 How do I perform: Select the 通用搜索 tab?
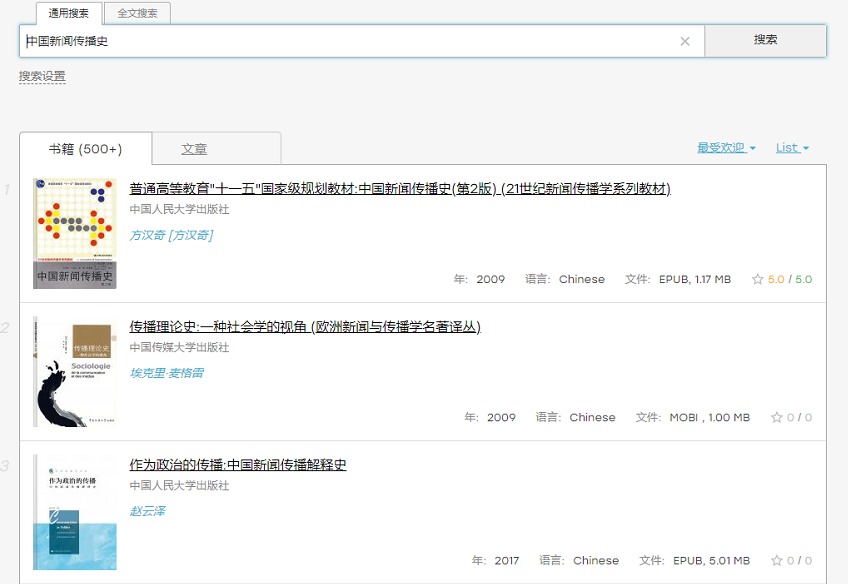tap(69, 13)
